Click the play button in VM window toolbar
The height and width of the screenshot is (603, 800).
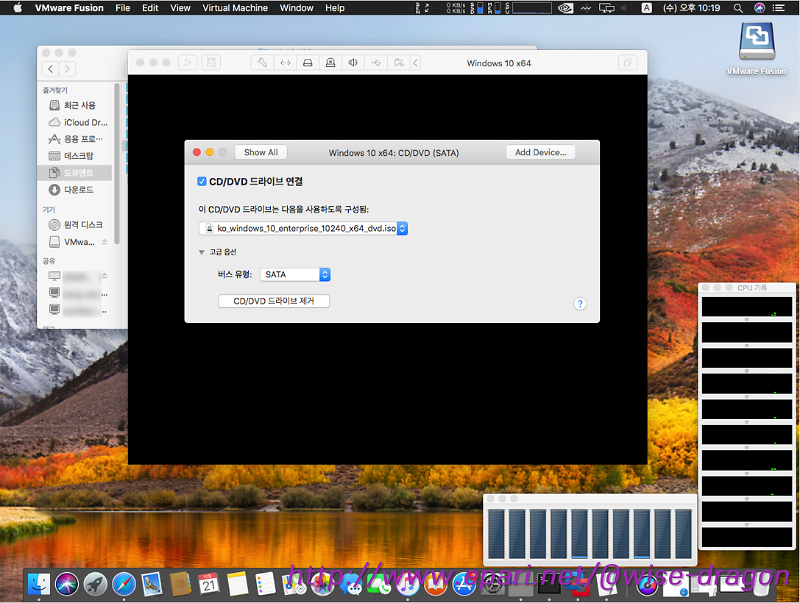[x=188, y=63]
